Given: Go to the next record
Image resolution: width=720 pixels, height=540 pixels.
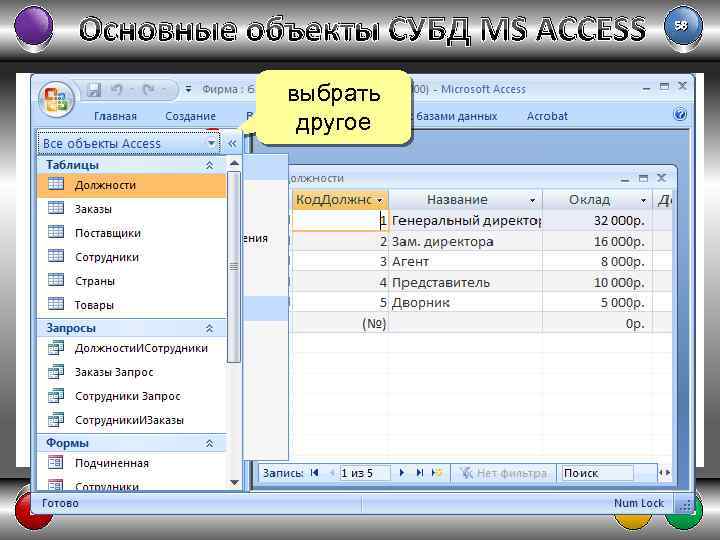Looking at the screenshot, I should click(402, 472).
